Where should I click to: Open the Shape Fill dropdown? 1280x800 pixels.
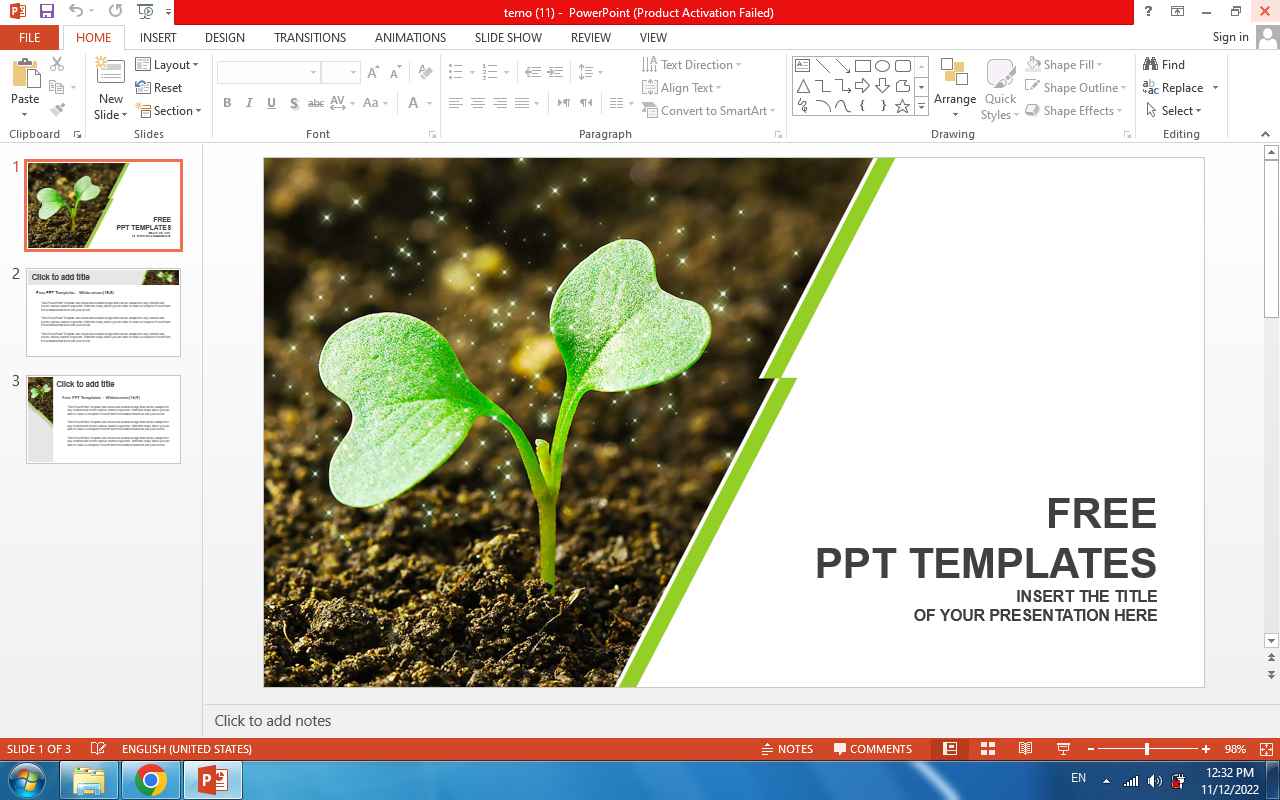[x=1076, y=64]
